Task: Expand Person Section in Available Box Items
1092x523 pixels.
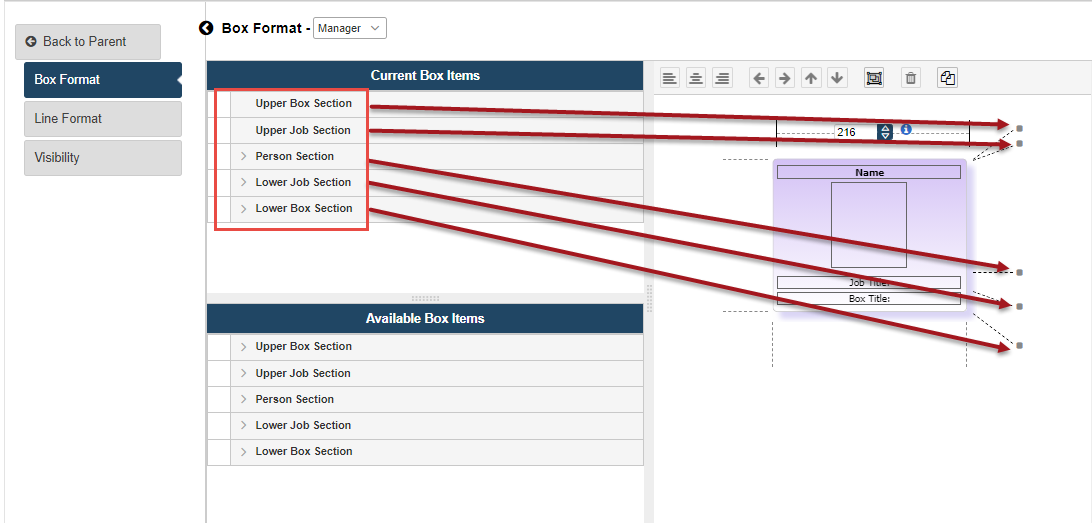Action: tap(243, 399)
